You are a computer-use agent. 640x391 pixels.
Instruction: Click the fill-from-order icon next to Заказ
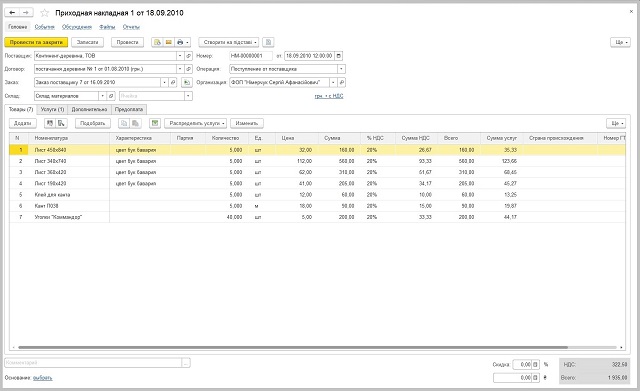point(187,83)
